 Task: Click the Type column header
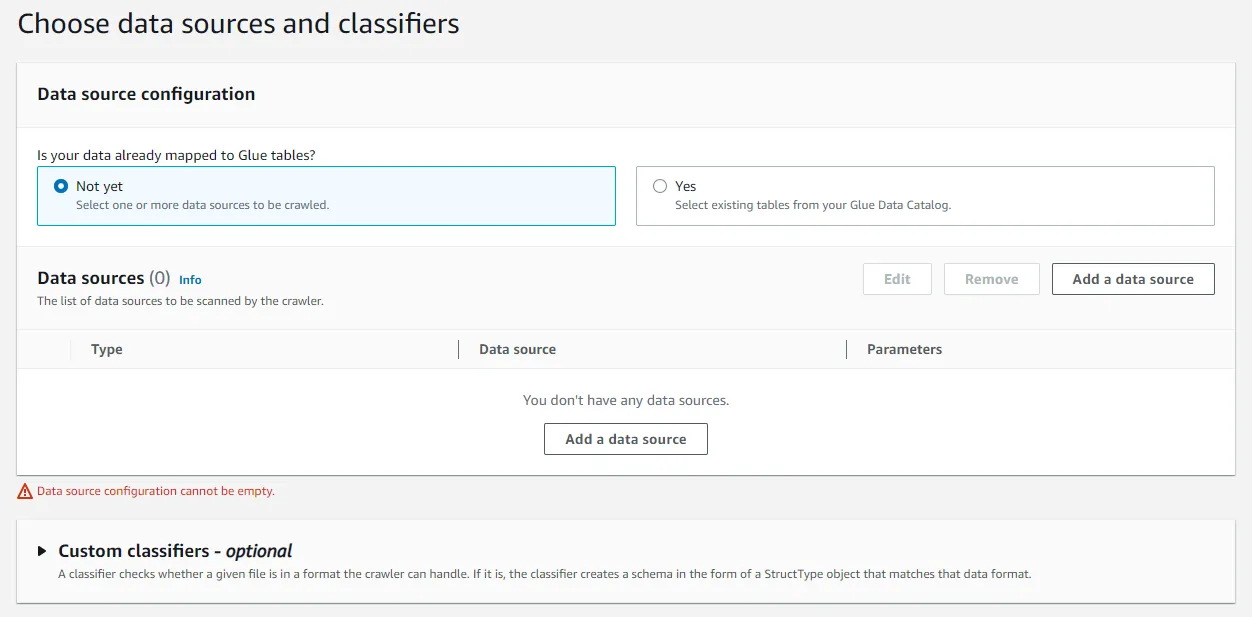coord(107,349)
